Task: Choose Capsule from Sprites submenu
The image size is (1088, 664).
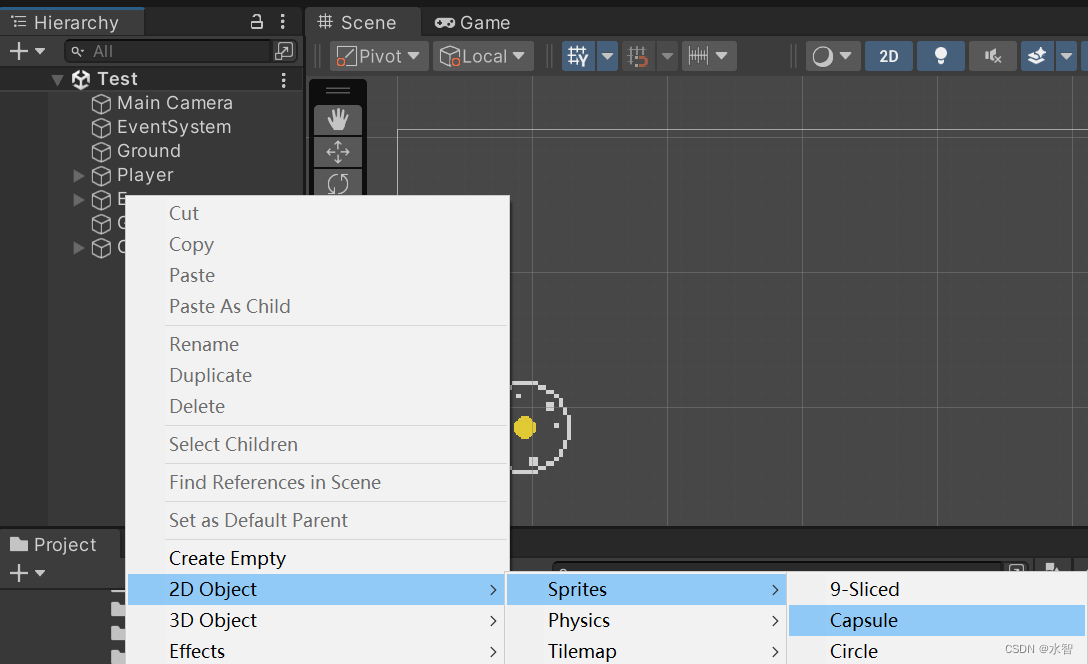Action: (864, 620)
